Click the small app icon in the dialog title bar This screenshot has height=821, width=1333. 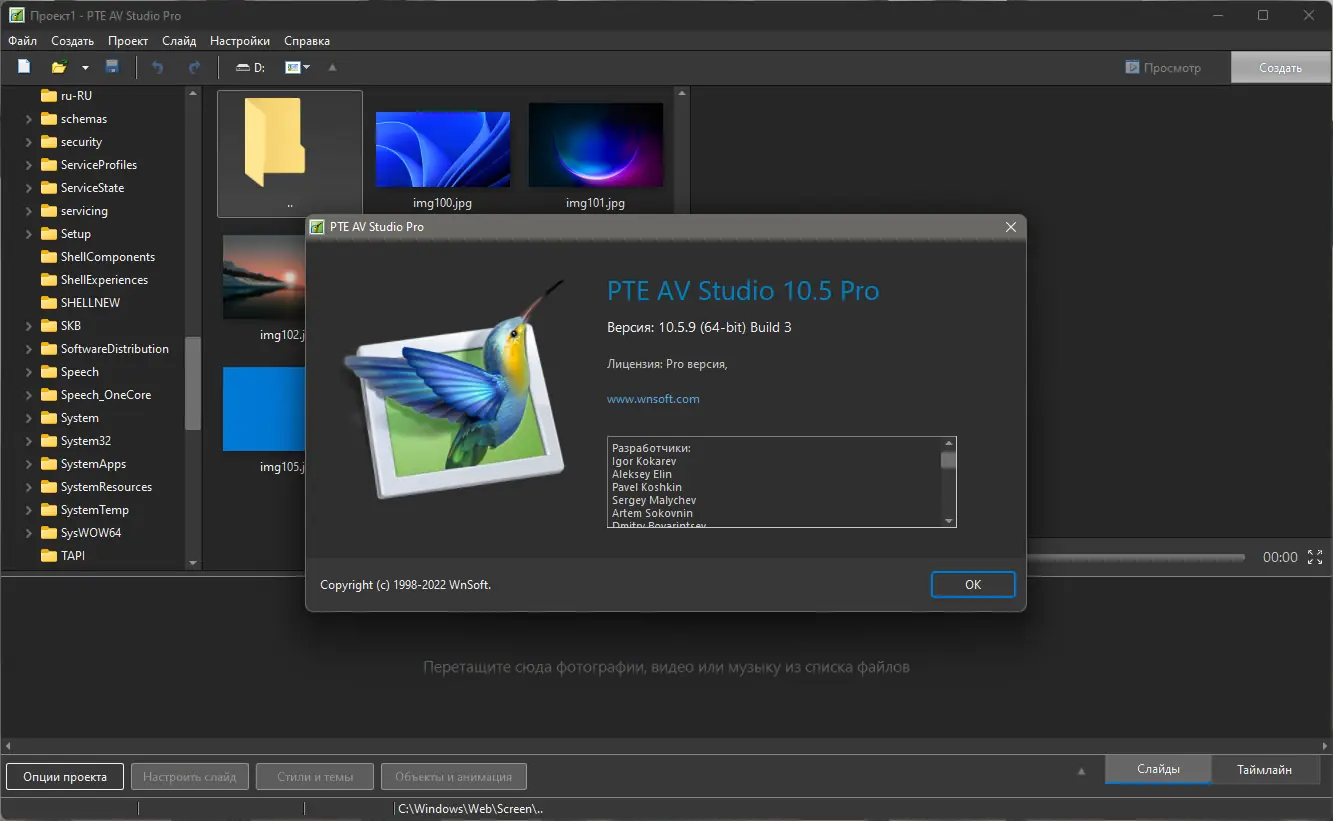click(x=318, y=227)
